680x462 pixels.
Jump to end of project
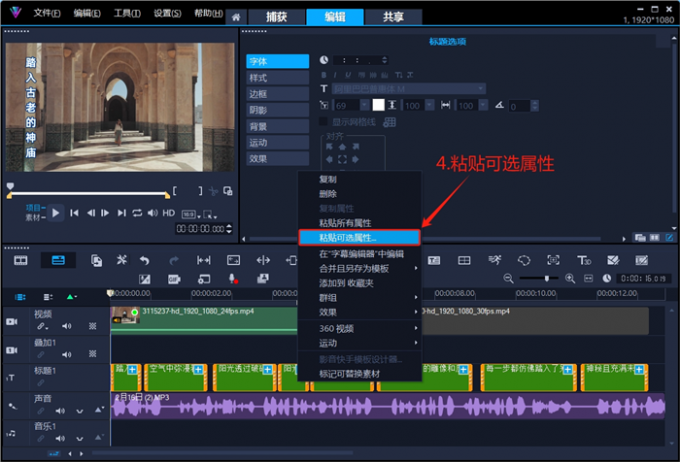pos(122,213)
